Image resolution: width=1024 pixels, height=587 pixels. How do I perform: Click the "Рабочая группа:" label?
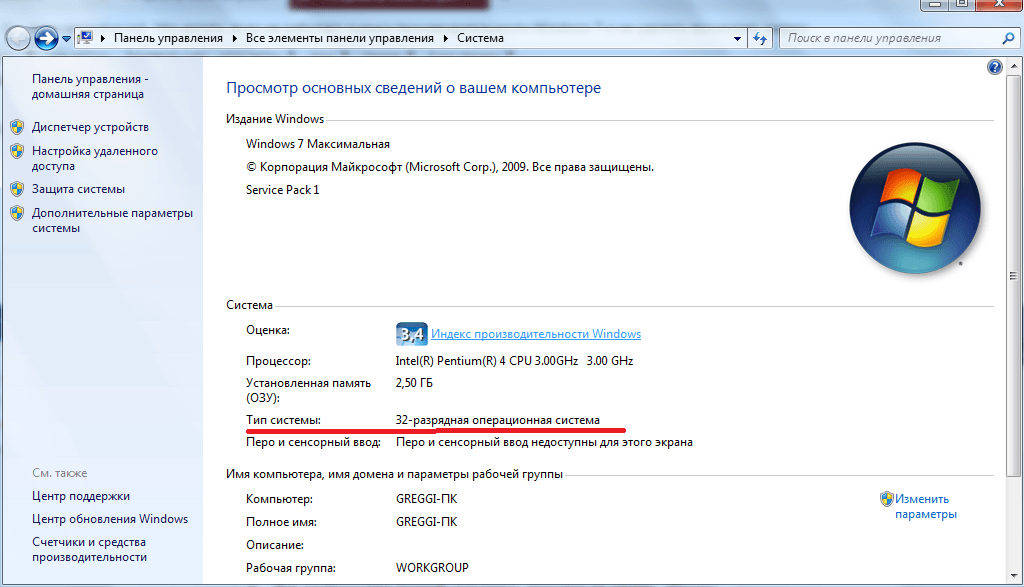pos(291,568)
